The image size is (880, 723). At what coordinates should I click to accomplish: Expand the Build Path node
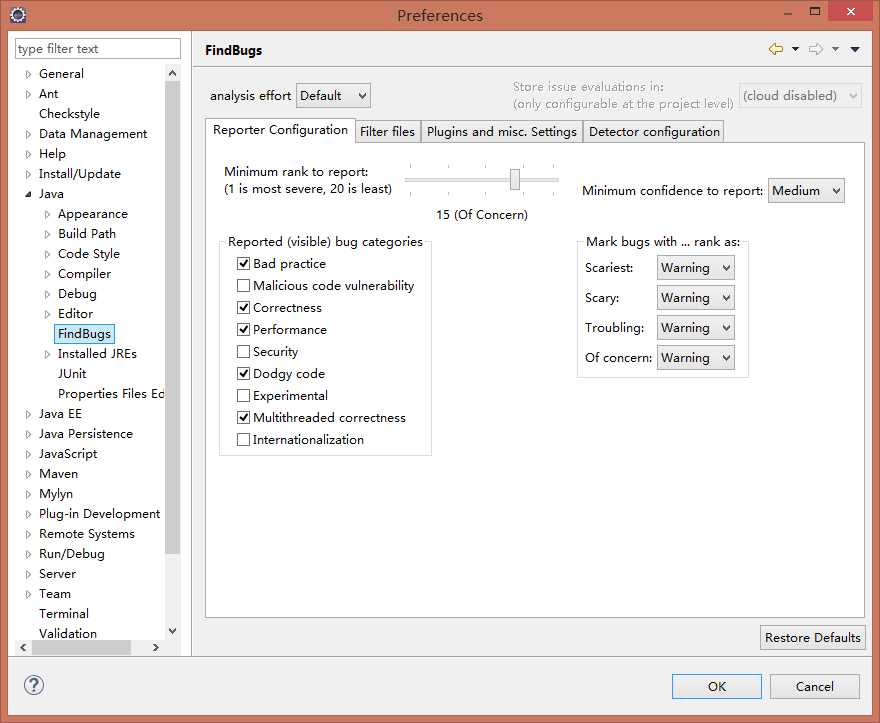pyautogui.click(x=47, y=234)
